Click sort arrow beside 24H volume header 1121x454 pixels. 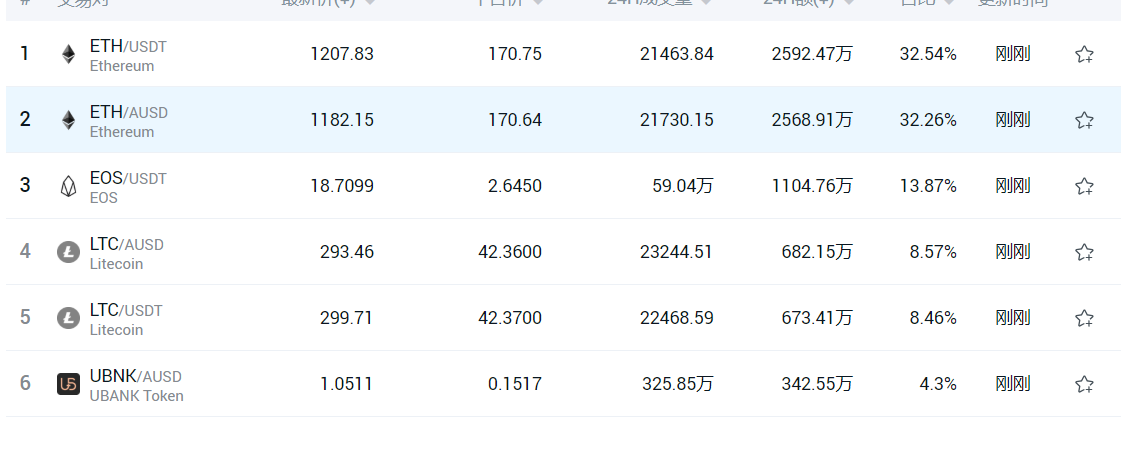[x=706, y=3]
